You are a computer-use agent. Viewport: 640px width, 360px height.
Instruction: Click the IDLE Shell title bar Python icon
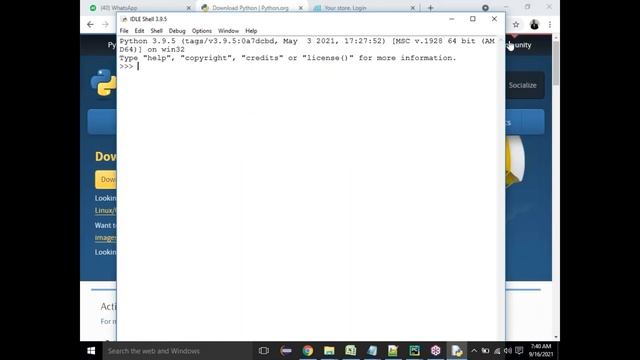click(x=124, y=19)
